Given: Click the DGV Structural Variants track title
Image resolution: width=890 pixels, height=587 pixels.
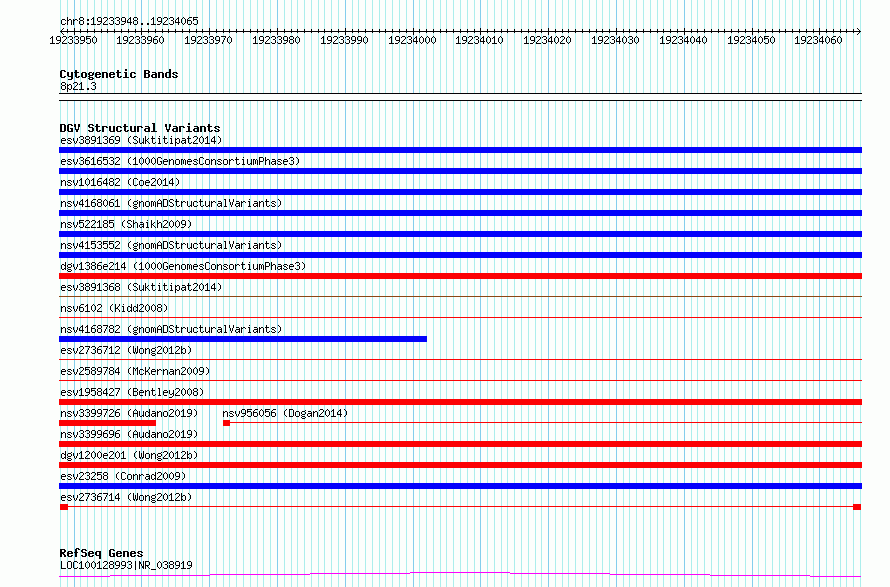Looking at the screenshot, I should pyautogui.click(x=140, y=128).
